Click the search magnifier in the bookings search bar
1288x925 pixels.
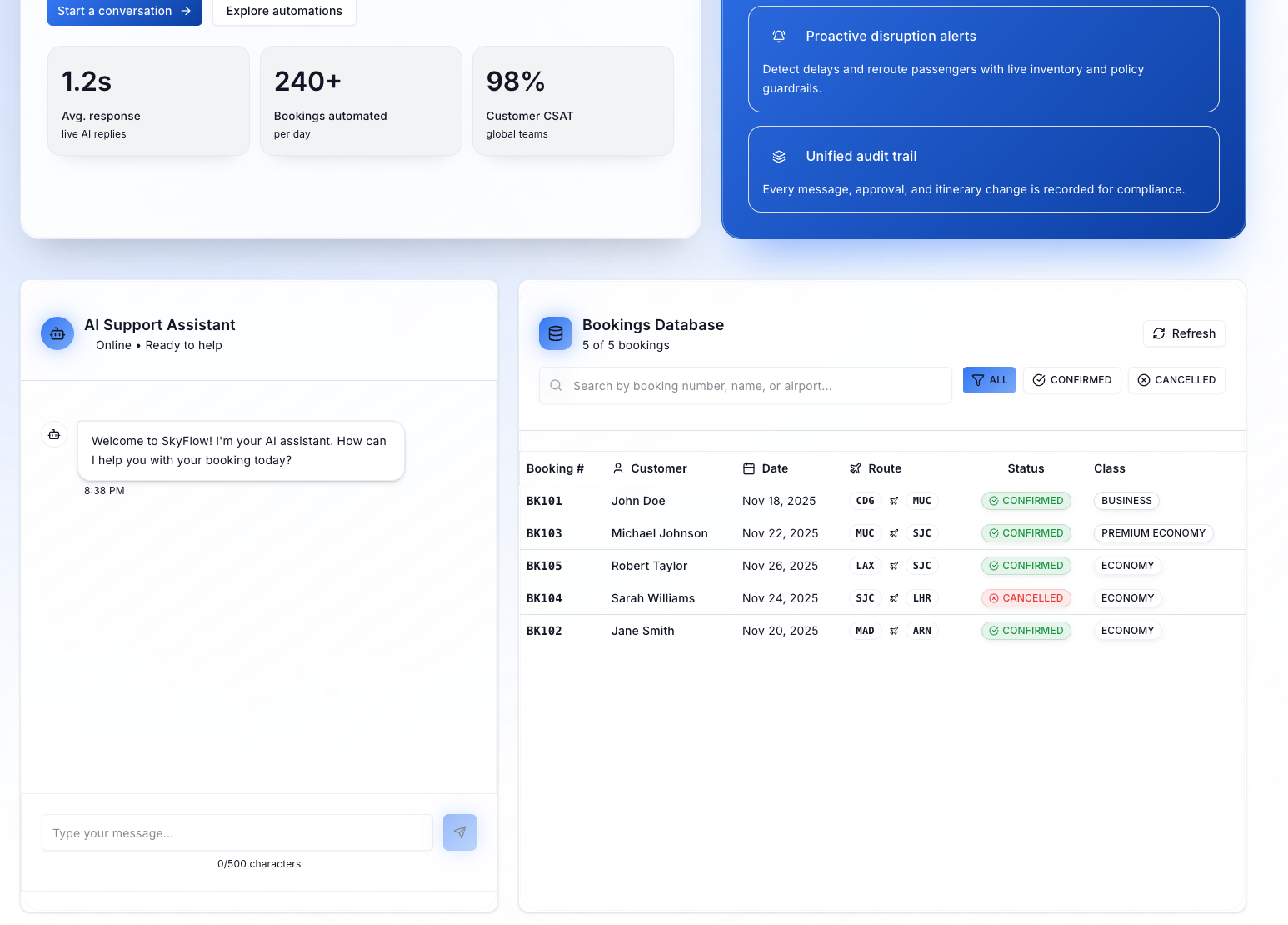pos(555,385)
